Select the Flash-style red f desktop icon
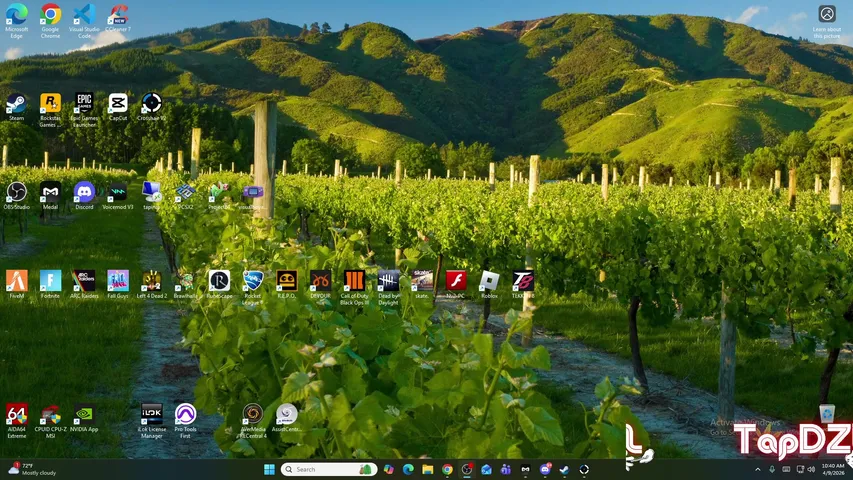853x480 pixels. coord(456,284)
